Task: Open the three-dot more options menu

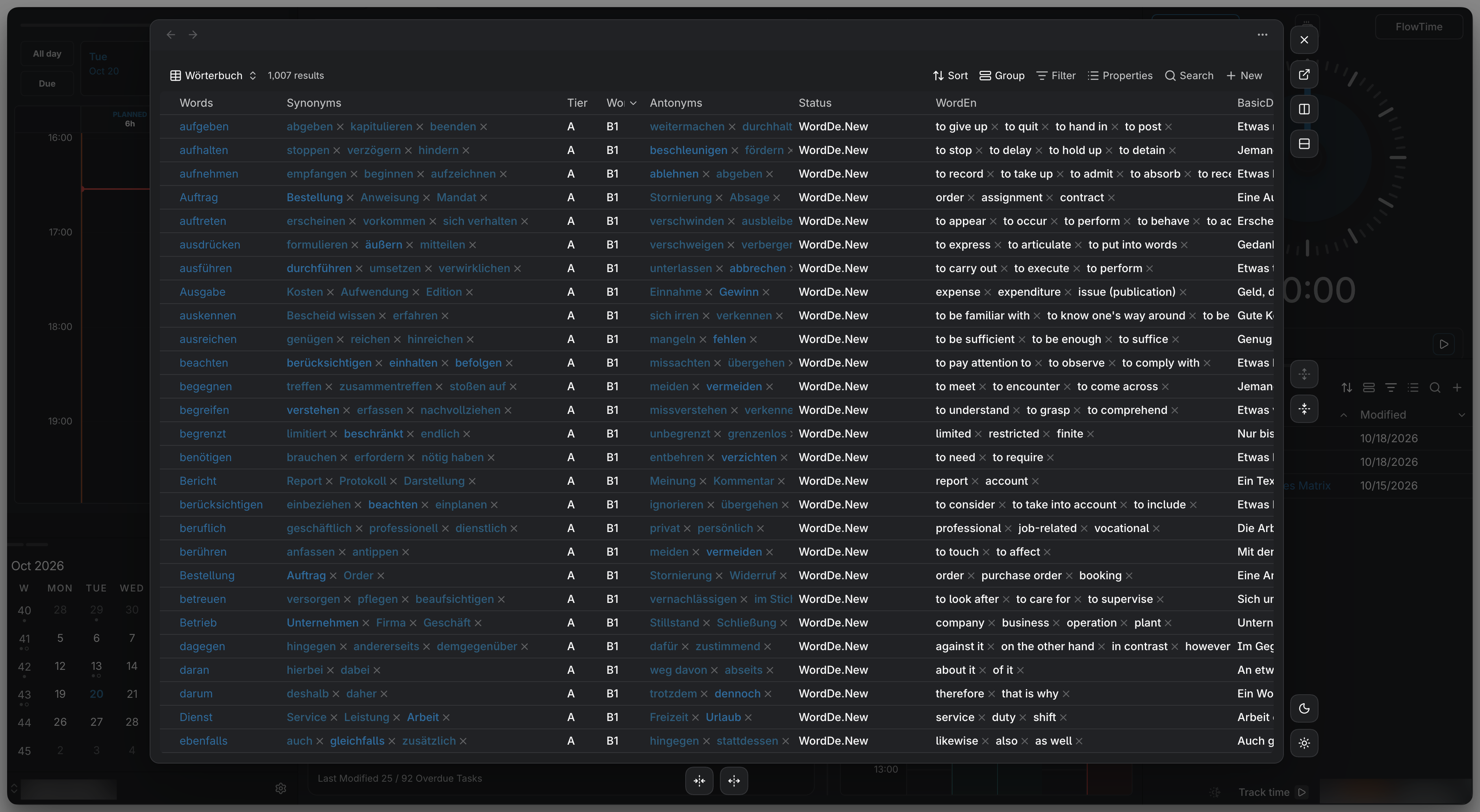Action: point(1262,35)
